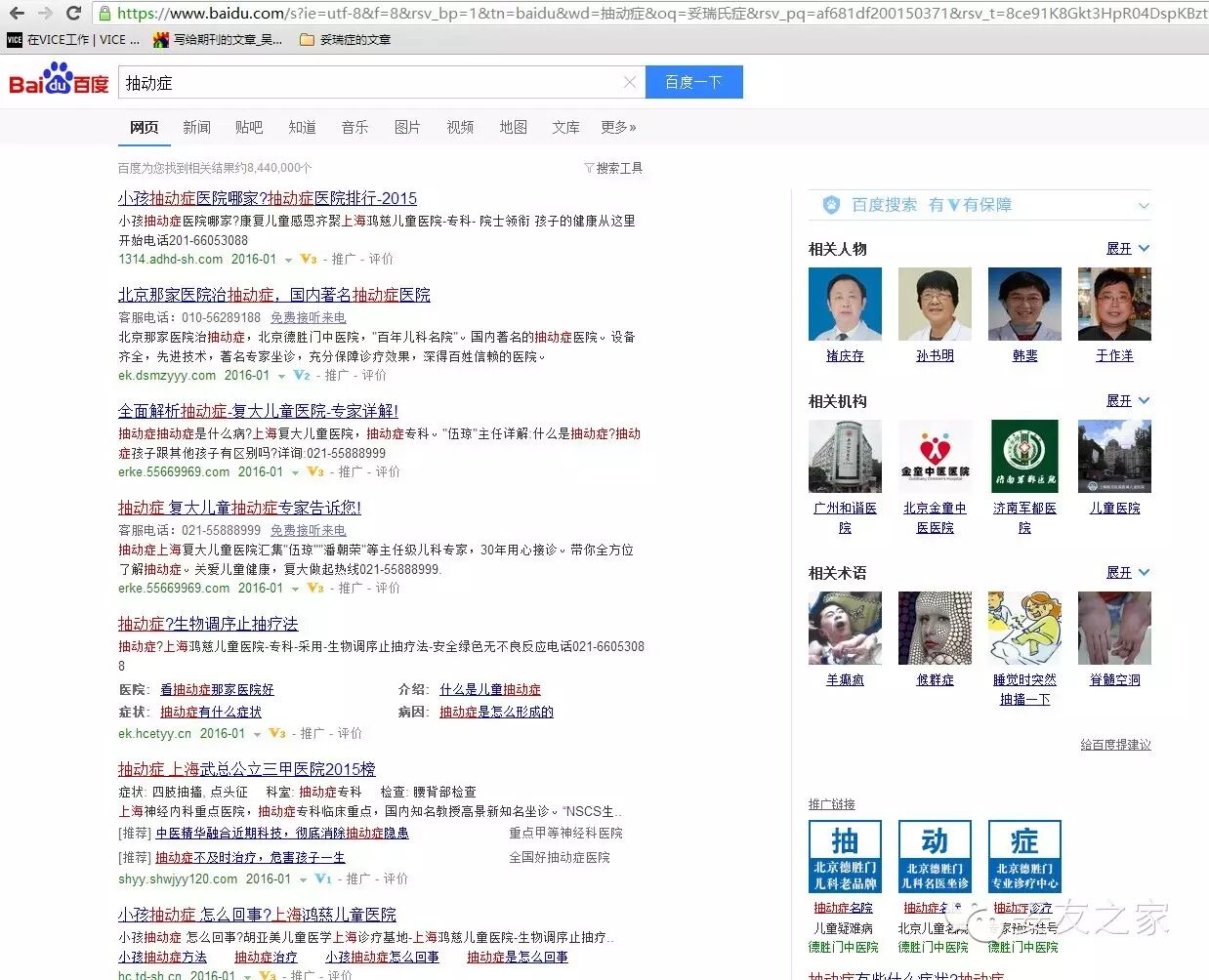Switch to the 视频 tab

click(460, 127)
